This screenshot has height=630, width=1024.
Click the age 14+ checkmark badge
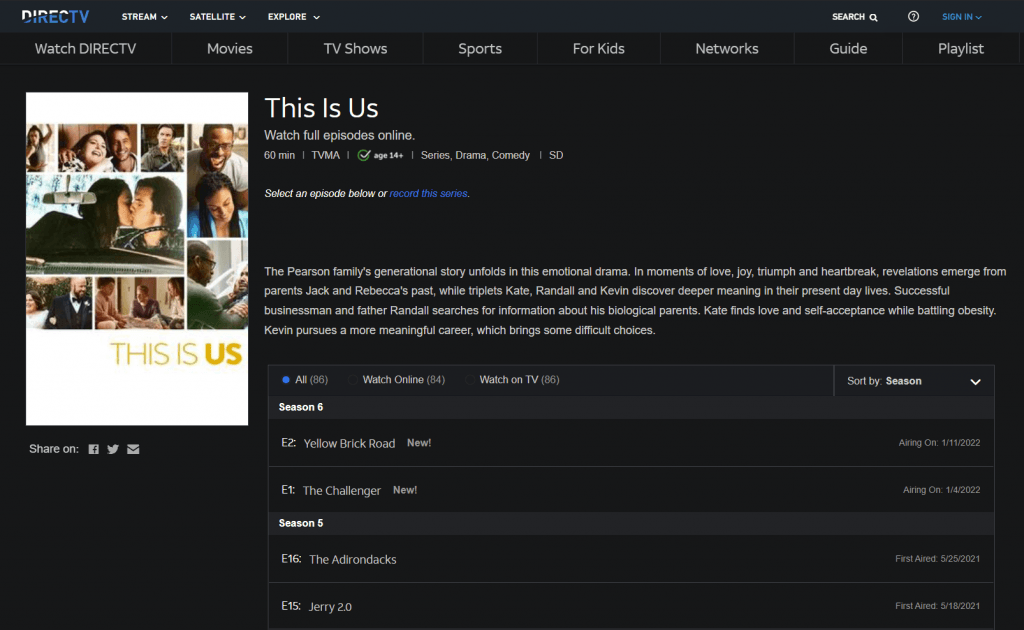(x=380, y=155)
